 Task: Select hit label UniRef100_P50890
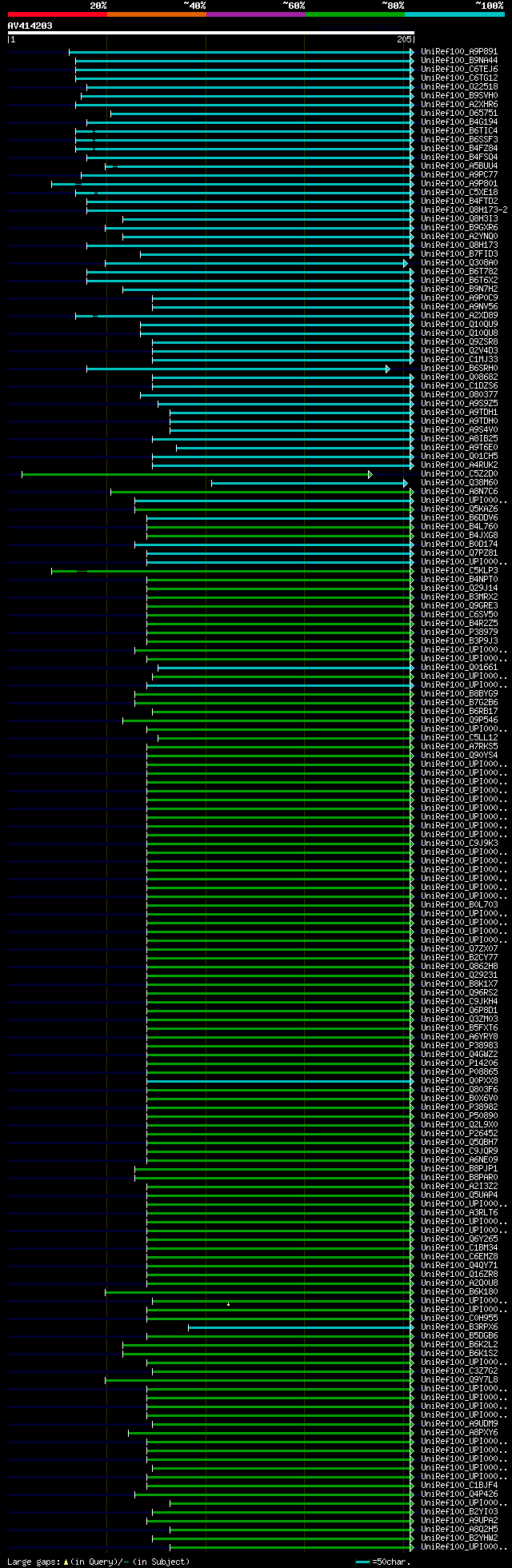459,1116
